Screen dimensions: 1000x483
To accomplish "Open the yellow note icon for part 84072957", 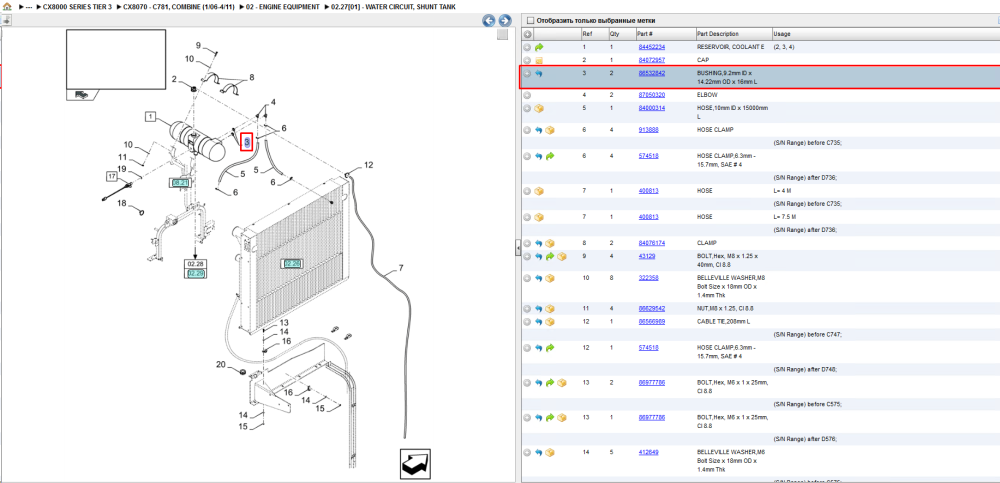I will point(539,61).
